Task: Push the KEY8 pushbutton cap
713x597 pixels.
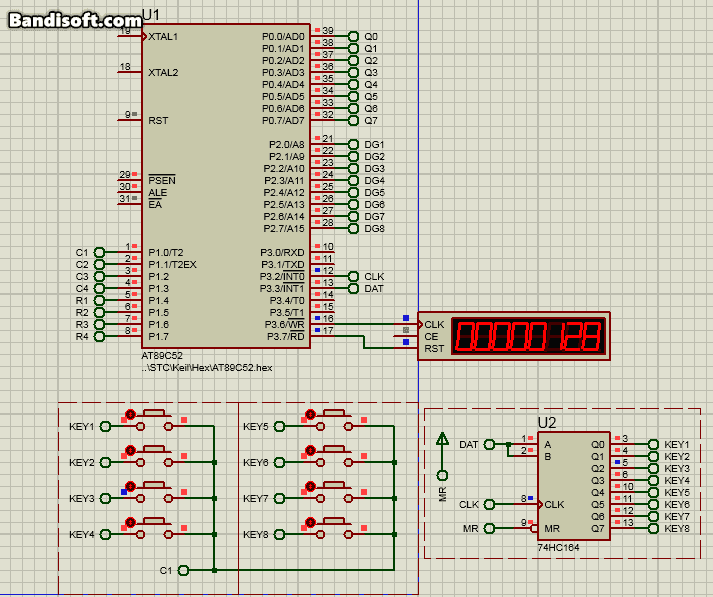Action: coord(334,521)
